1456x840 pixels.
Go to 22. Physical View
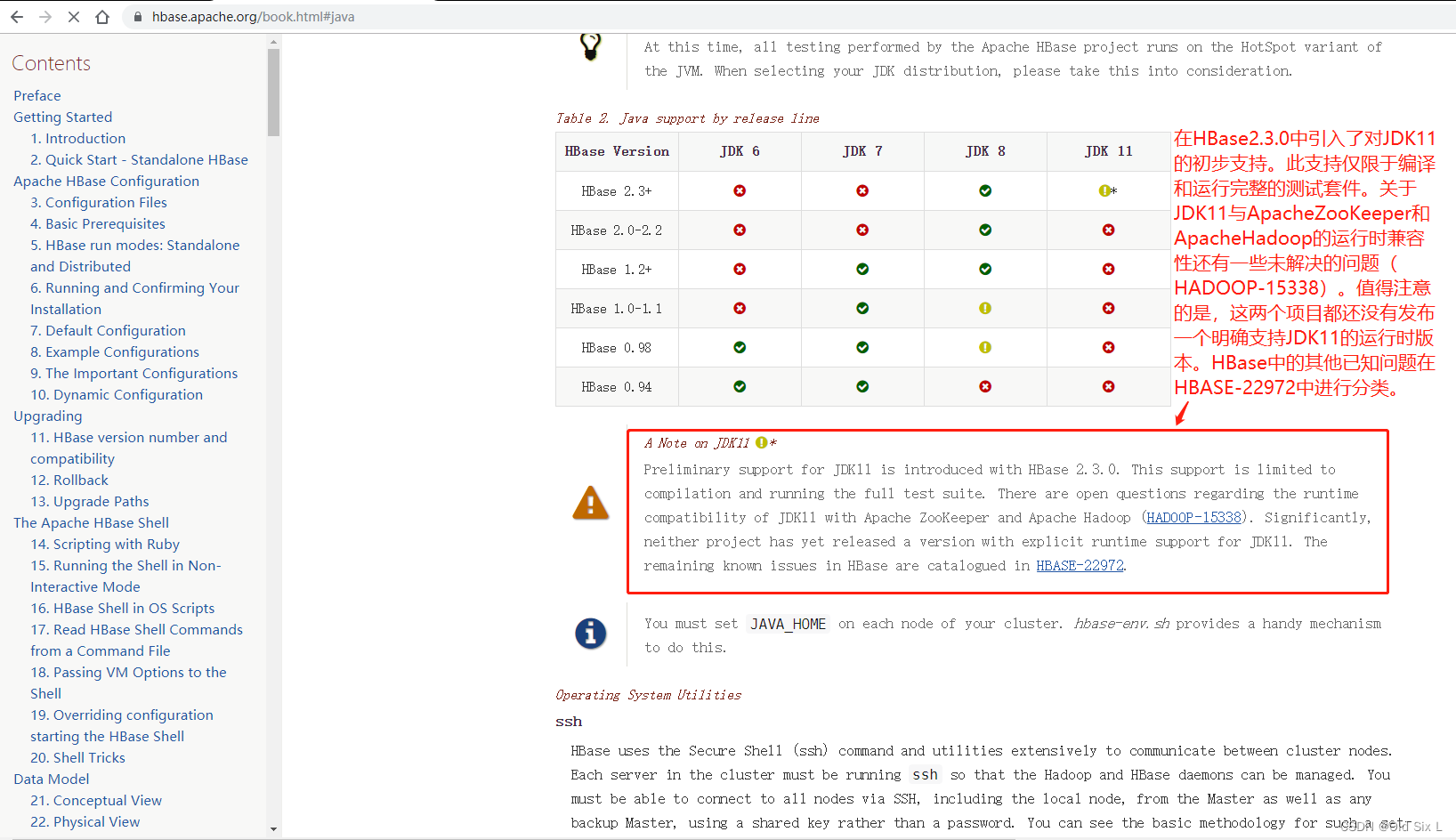coord(85,821)
